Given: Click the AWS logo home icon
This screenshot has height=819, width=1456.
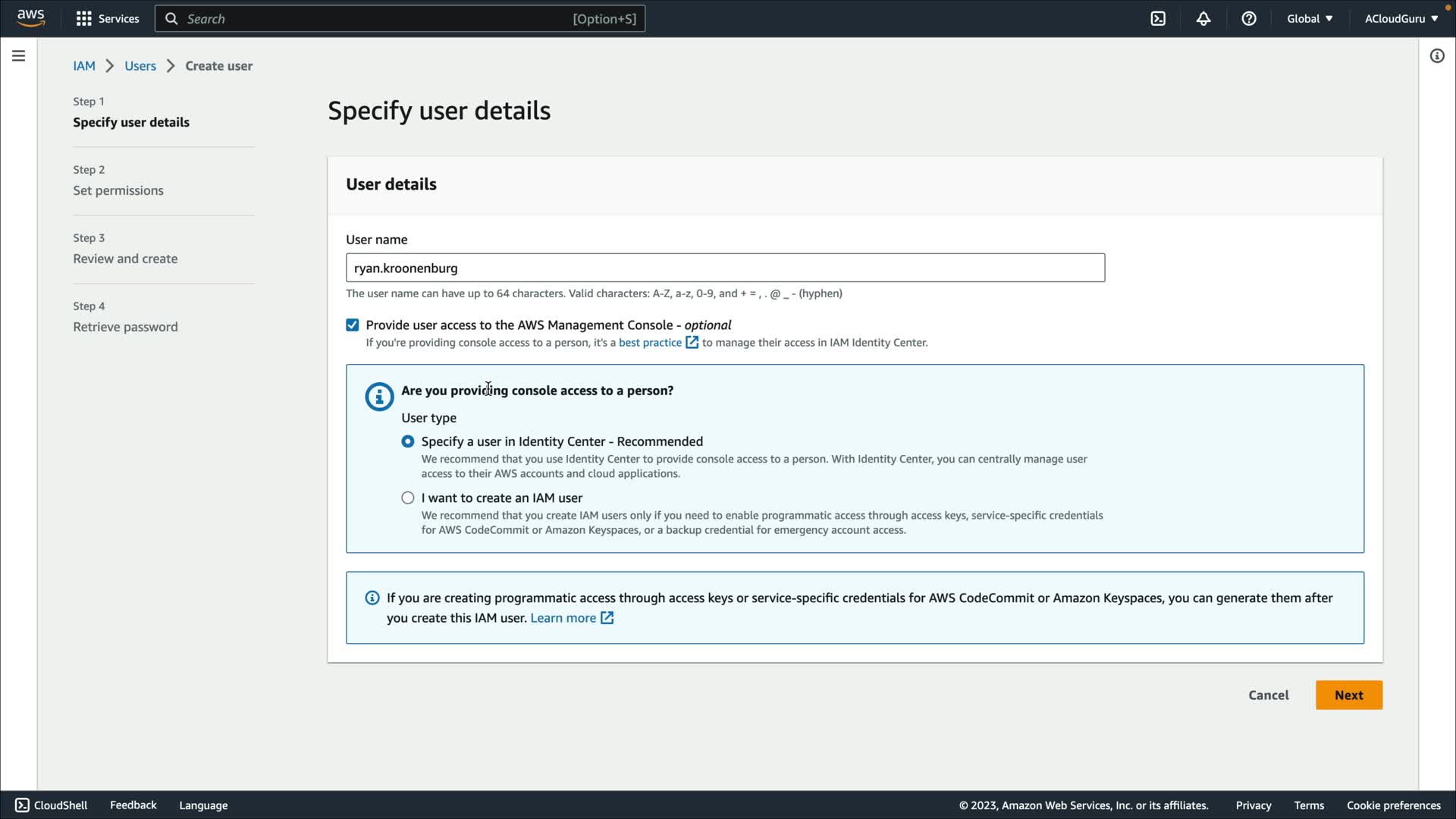Looking at the screenshot, I should [x=30, y=18].
